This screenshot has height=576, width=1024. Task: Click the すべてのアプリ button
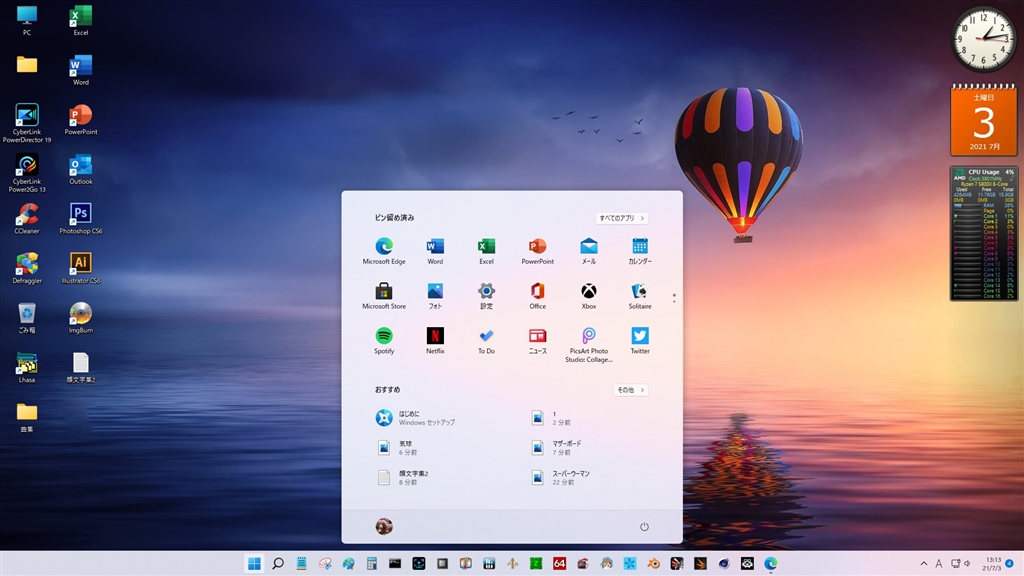622,218
